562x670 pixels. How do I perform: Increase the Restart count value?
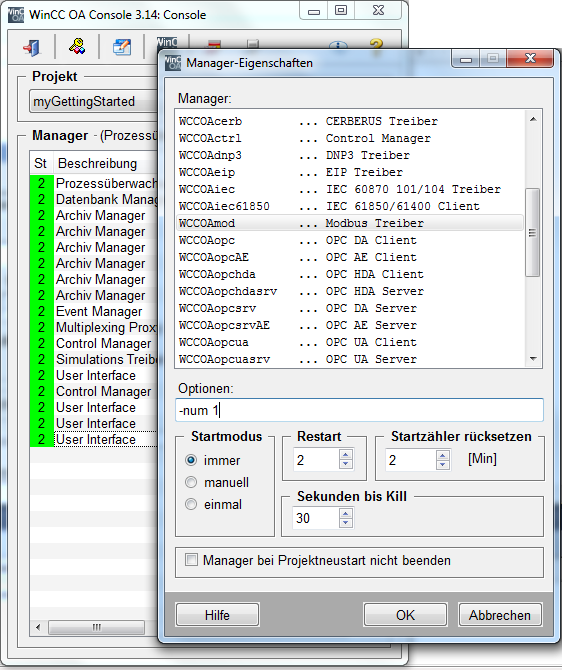coord(346,455)
